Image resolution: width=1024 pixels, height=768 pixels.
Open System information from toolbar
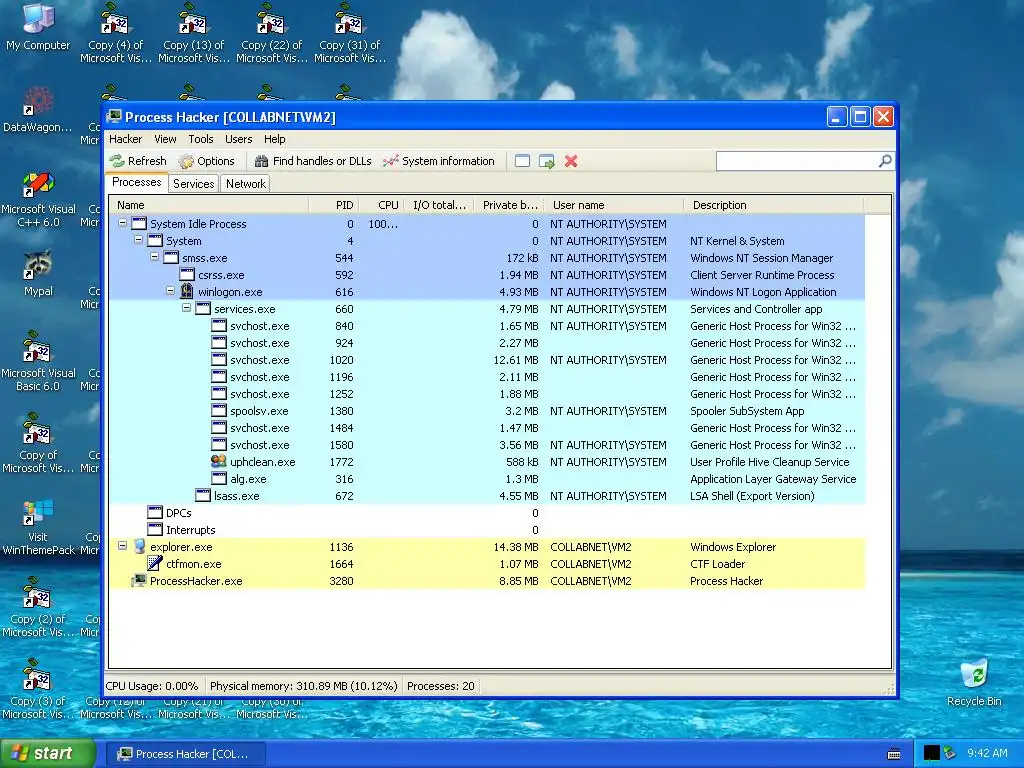[x=439, y=161]
